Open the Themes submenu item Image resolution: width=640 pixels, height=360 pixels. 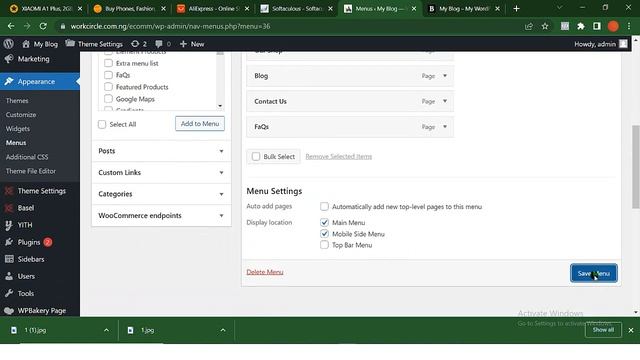point(17,100)
